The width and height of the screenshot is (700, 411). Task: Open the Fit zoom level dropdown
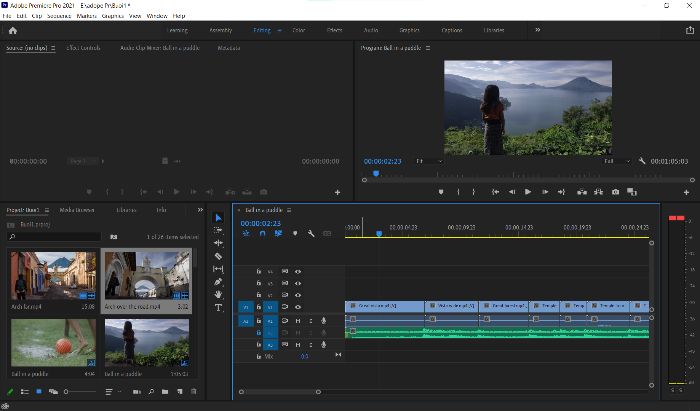coord(429,161)
